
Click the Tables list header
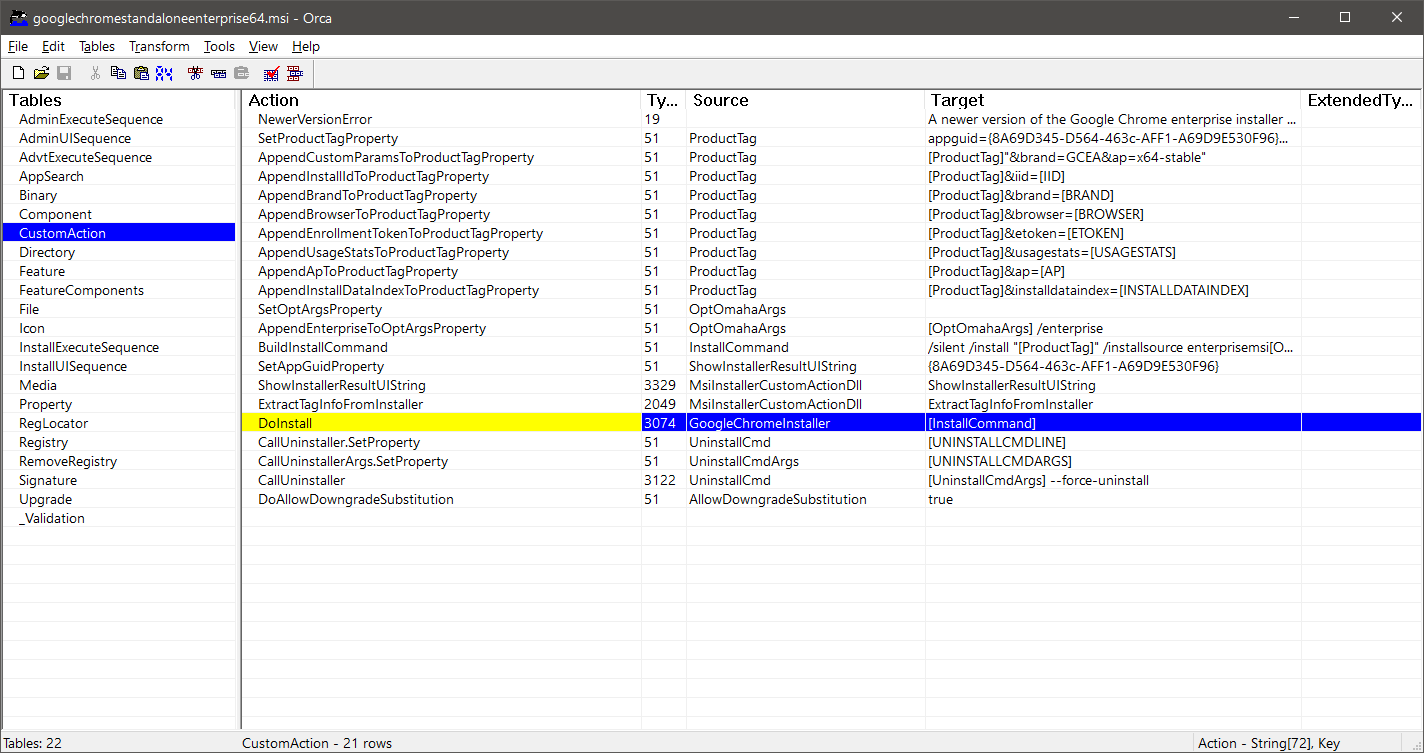120,100
